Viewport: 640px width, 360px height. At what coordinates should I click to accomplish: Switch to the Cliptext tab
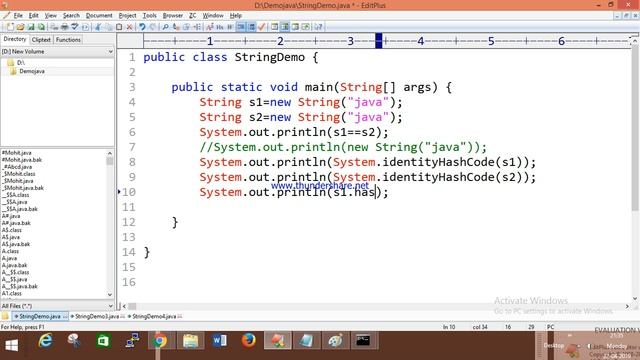(x=41, y=40)
